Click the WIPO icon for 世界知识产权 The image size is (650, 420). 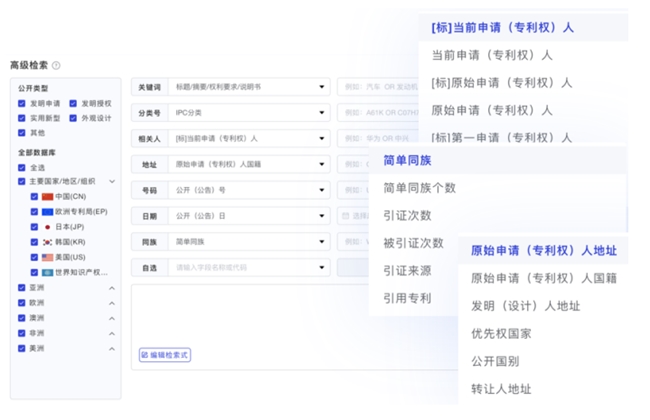tap(47, 273)
